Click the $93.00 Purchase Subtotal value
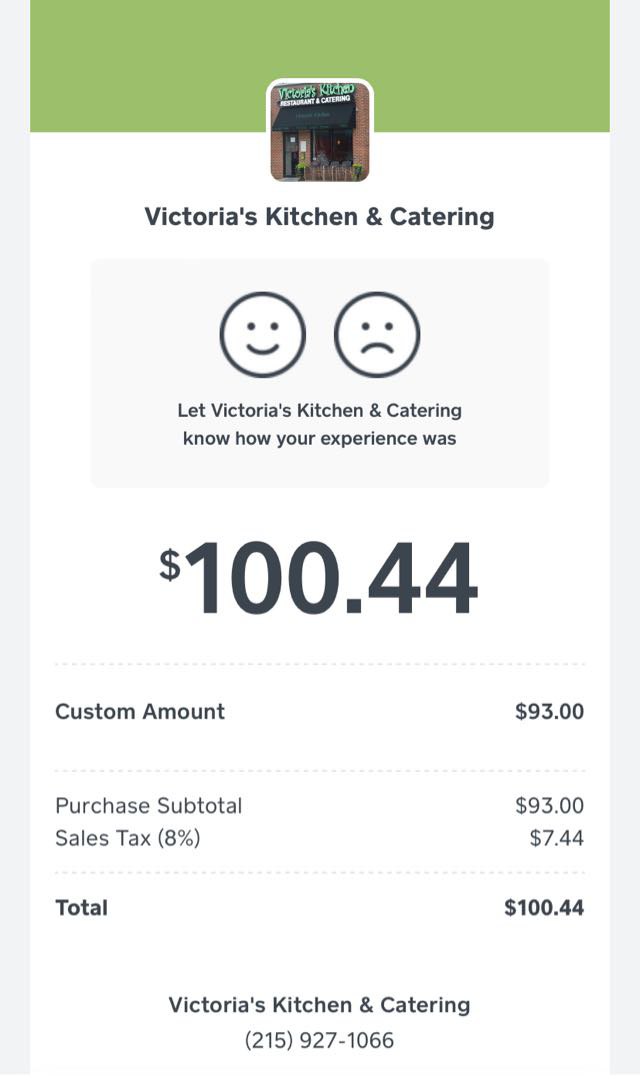 tap(549, 806)
